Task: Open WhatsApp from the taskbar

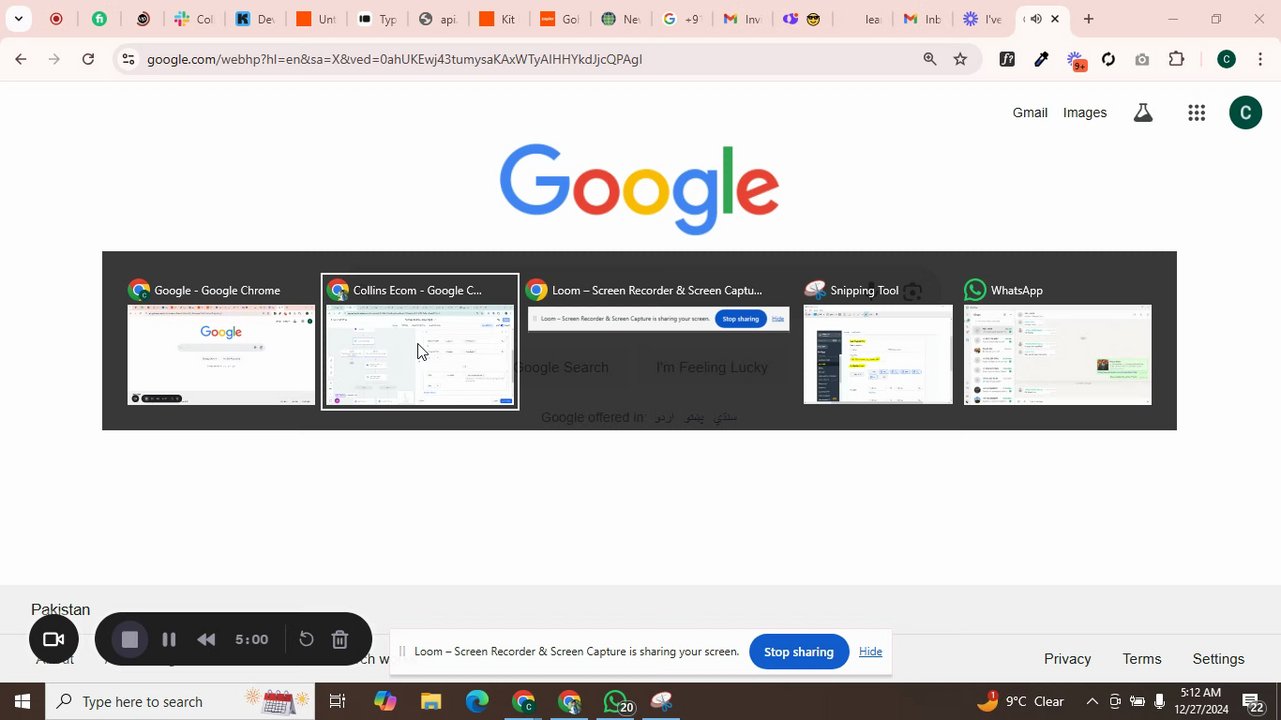Action: tap(617, 702)
